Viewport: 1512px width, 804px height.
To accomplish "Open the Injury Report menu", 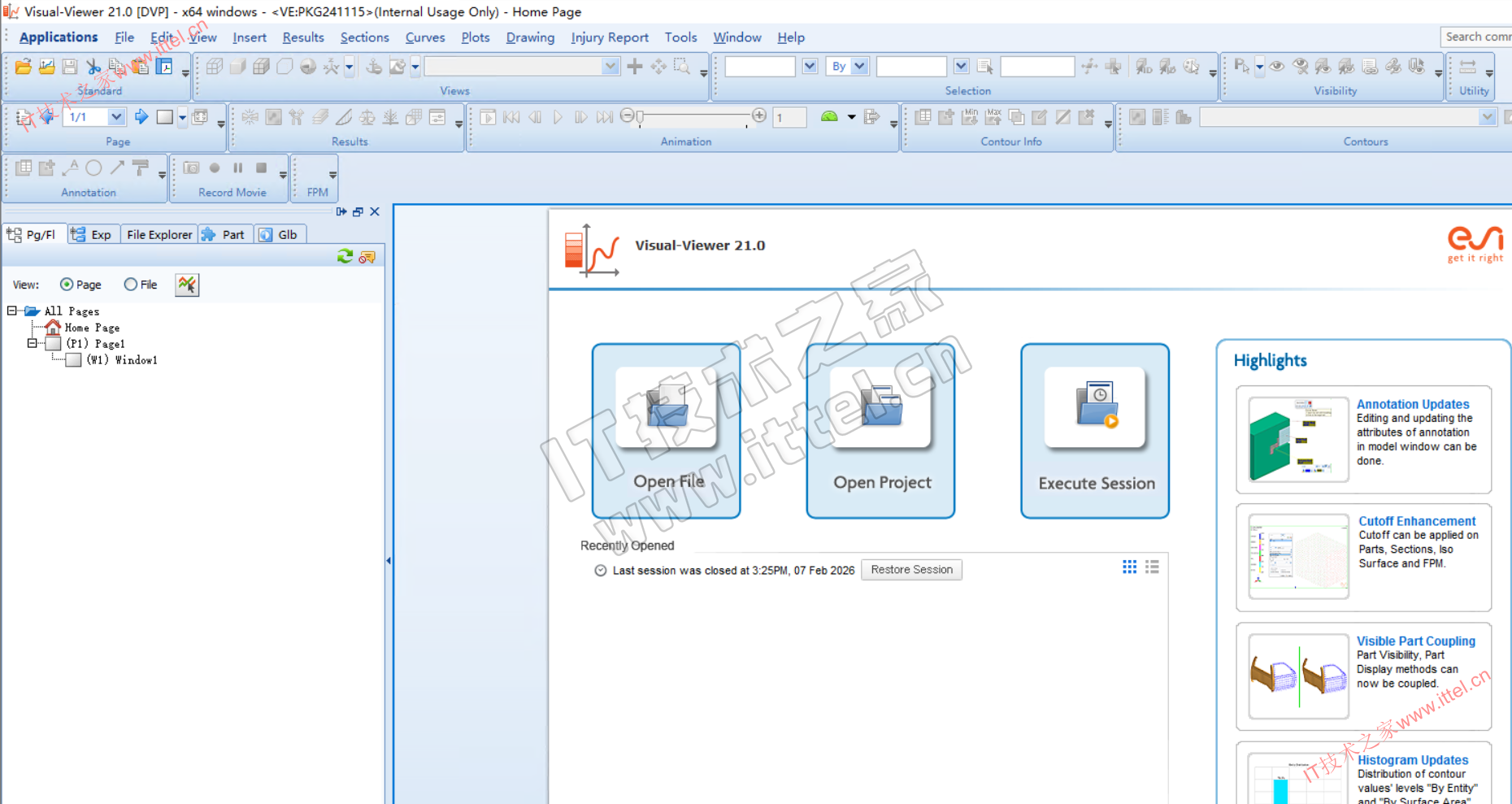I will [609, 37].
